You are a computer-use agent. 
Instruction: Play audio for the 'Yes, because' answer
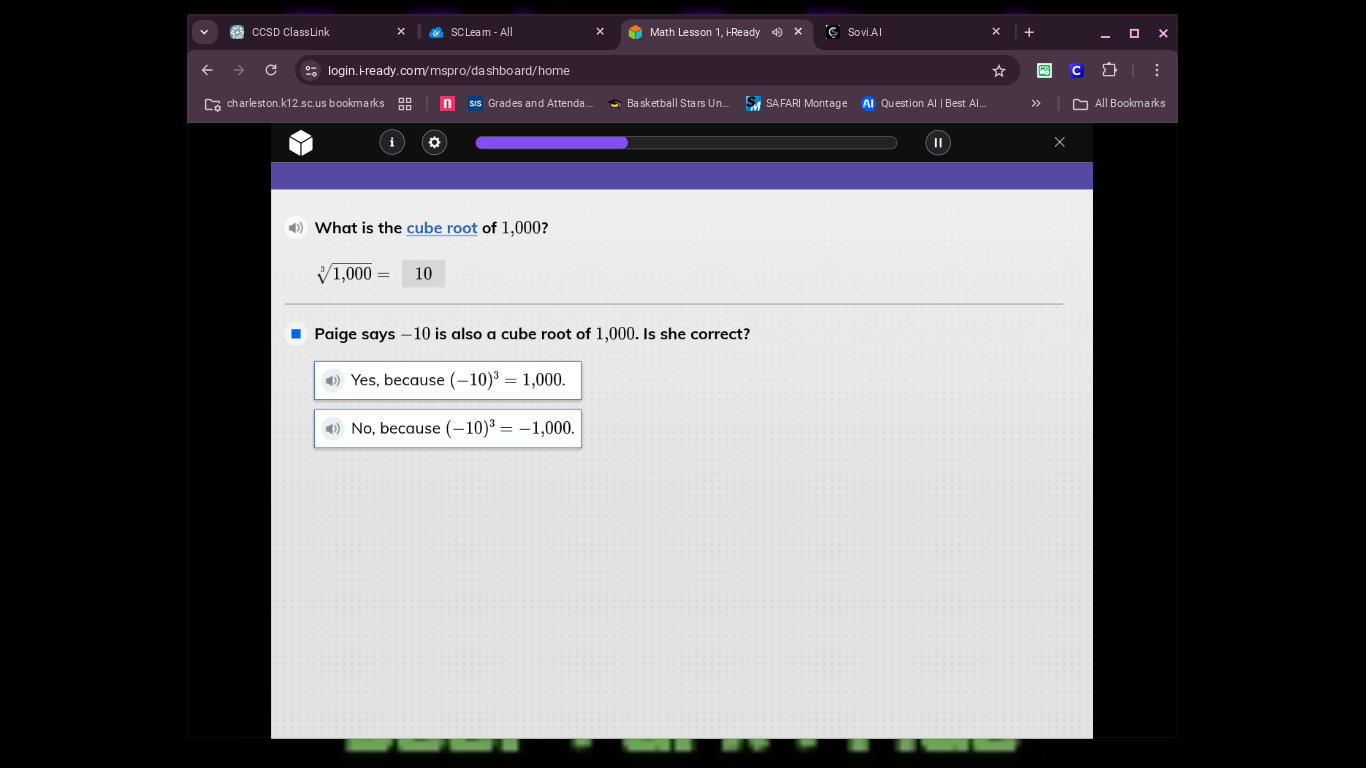[333, 380]
